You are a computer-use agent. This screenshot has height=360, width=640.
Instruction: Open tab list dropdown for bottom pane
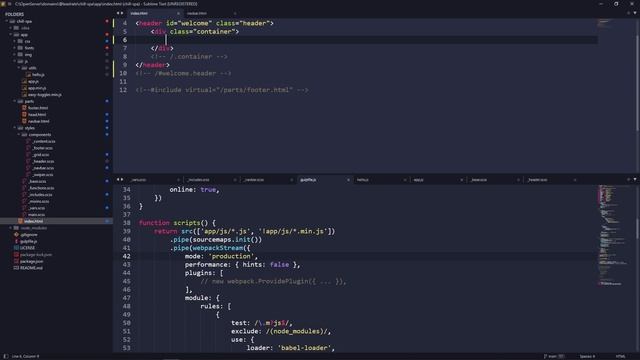point(635,179)
